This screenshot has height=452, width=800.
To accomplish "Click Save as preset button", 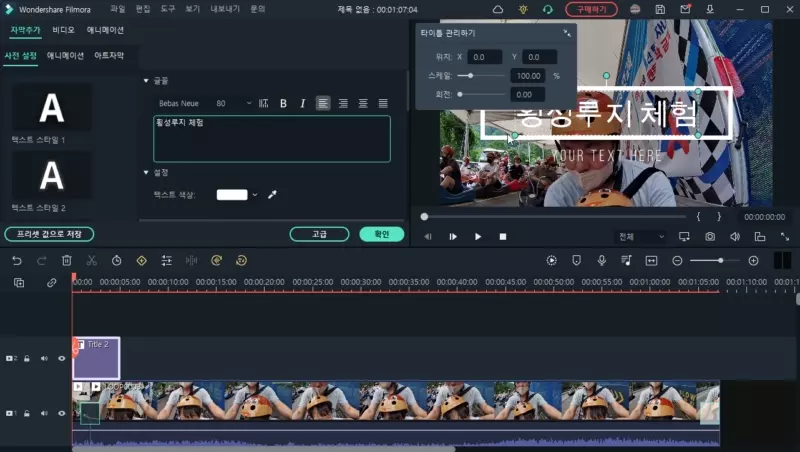I will point(49,234).
